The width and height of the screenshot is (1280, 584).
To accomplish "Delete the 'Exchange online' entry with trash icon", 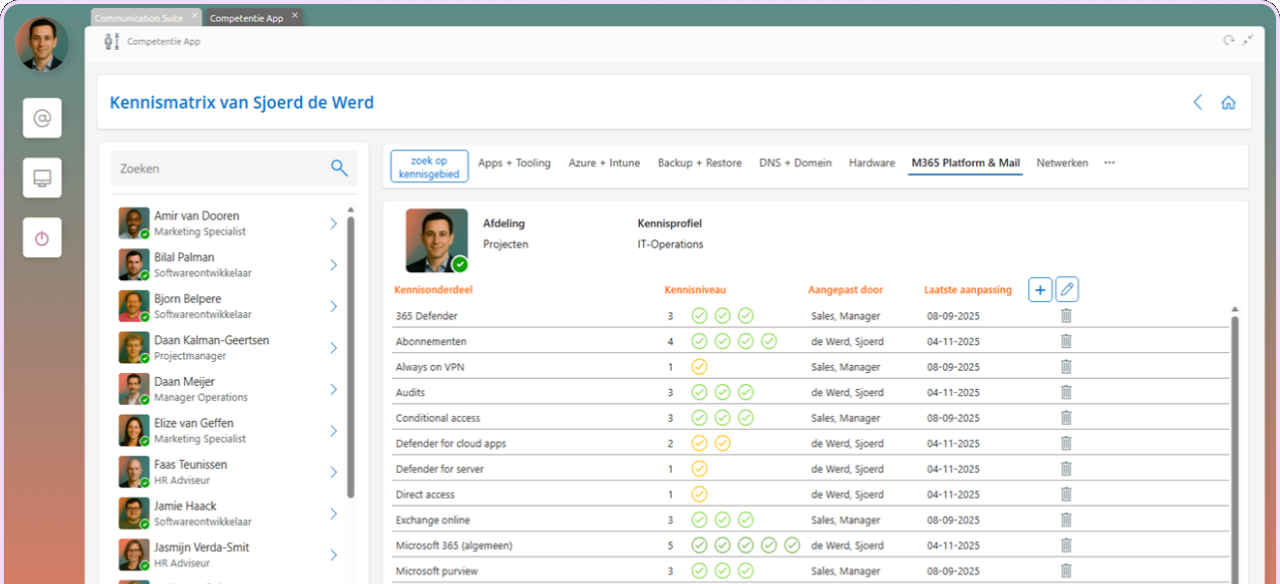I will [x=1065, y=519].
